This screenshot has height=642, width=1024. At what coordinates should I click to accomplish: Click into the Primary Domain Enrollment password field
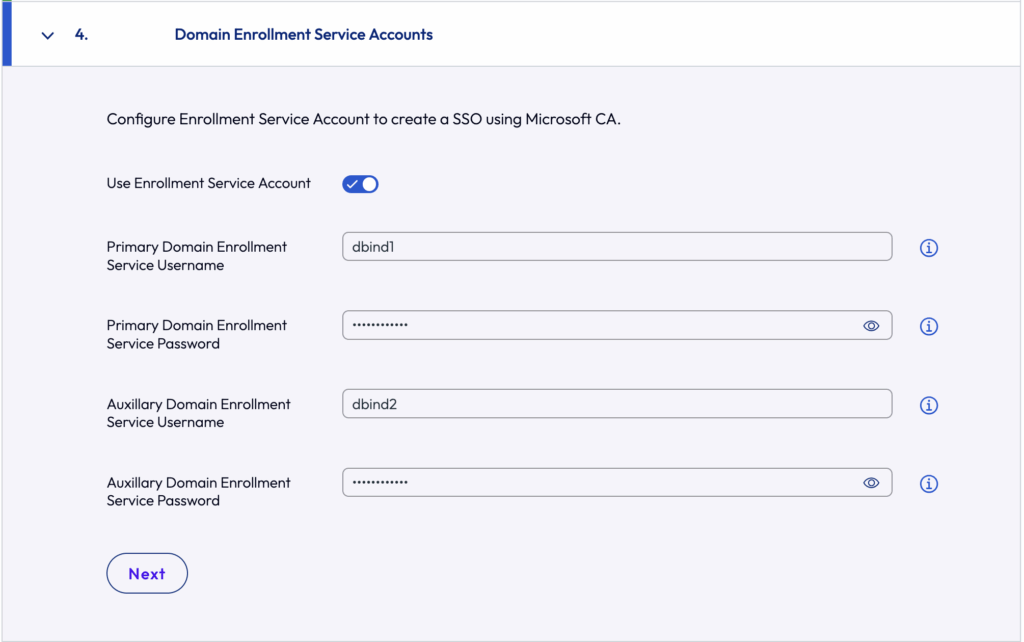point(600,325)
